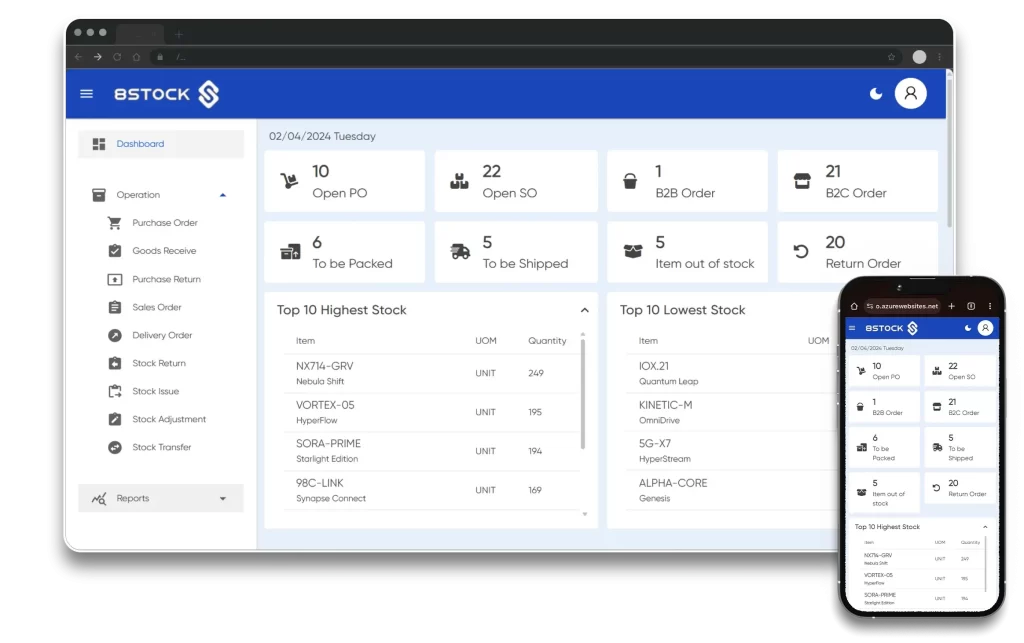1024x643 pixels.
Task: Expand the Reports dropdown
Action: [x=224, y=497]
